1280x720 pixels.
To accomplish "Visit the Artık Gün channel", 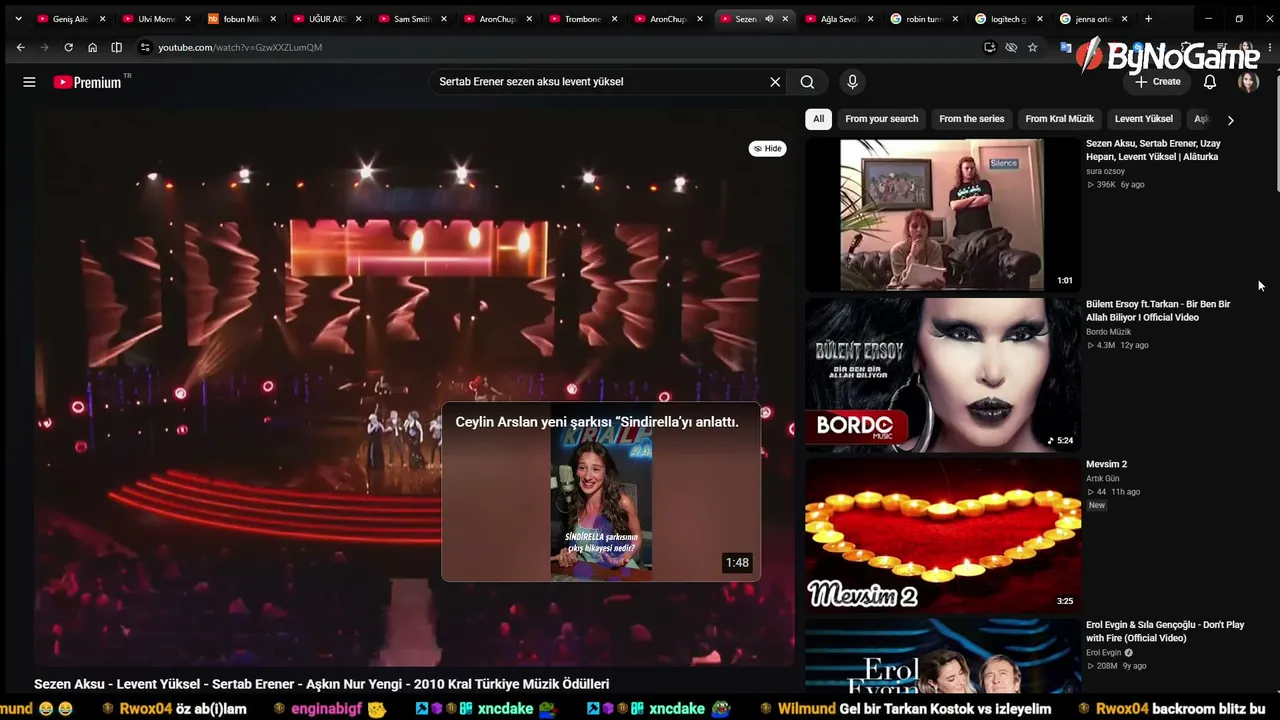I will pos(1102,479).
